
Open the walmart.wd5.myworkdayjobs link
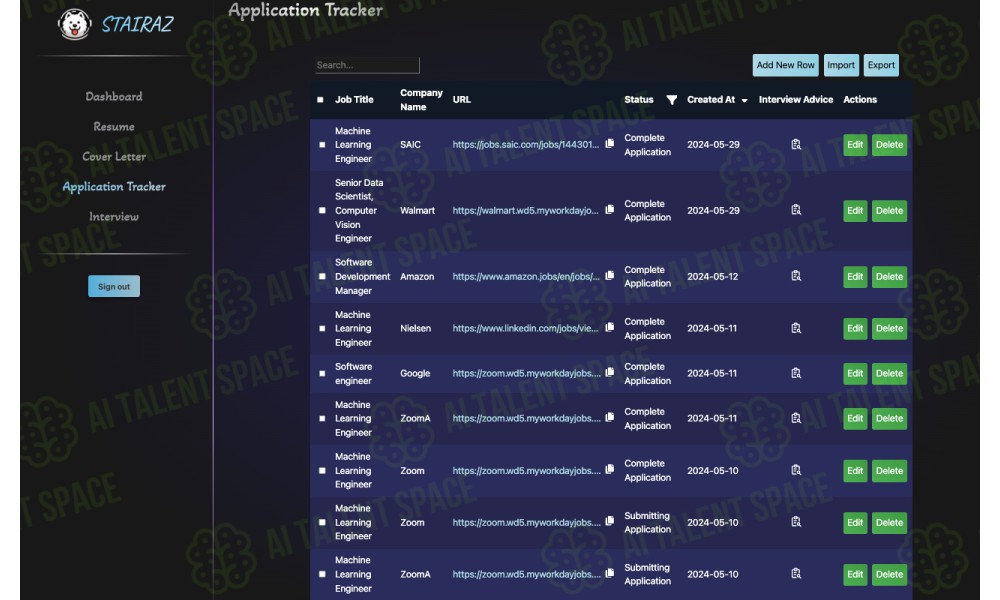(x=526, y=210)
